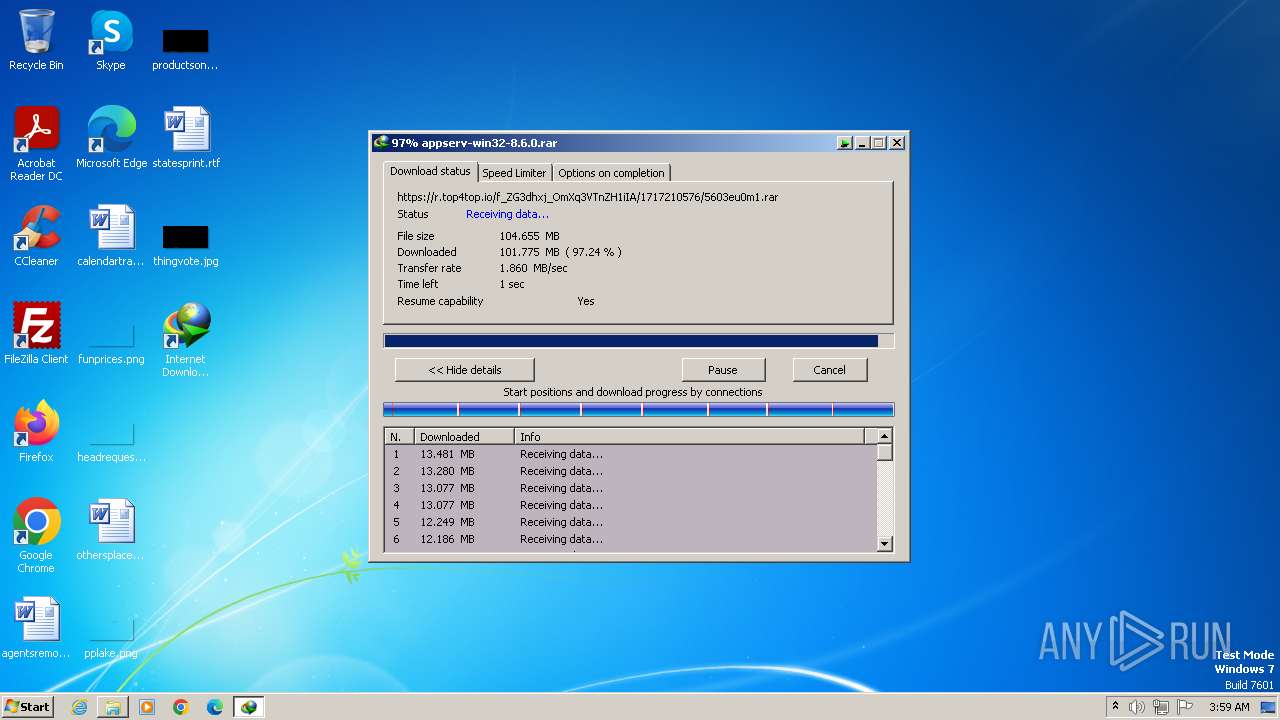Screen dimensions: 1280x720
Task: Open Edge from the taskbar
Action: pos(215,707)
